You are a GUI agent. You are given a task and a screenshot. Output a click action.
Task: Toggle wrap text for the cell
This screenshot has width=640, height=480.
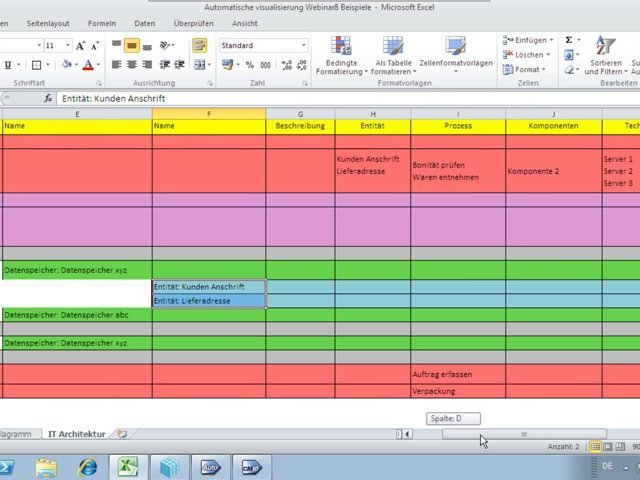tap(199, 46)
